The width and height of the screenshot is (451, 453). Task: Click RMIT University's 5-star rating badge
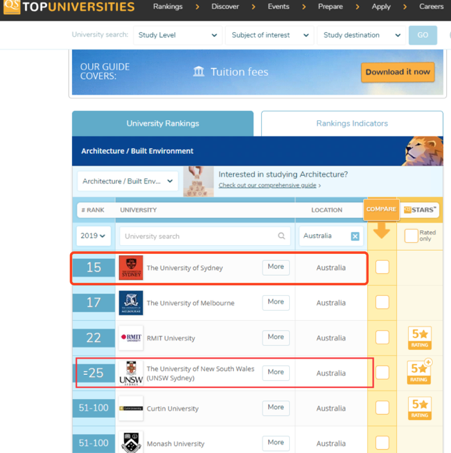(420, 338)
